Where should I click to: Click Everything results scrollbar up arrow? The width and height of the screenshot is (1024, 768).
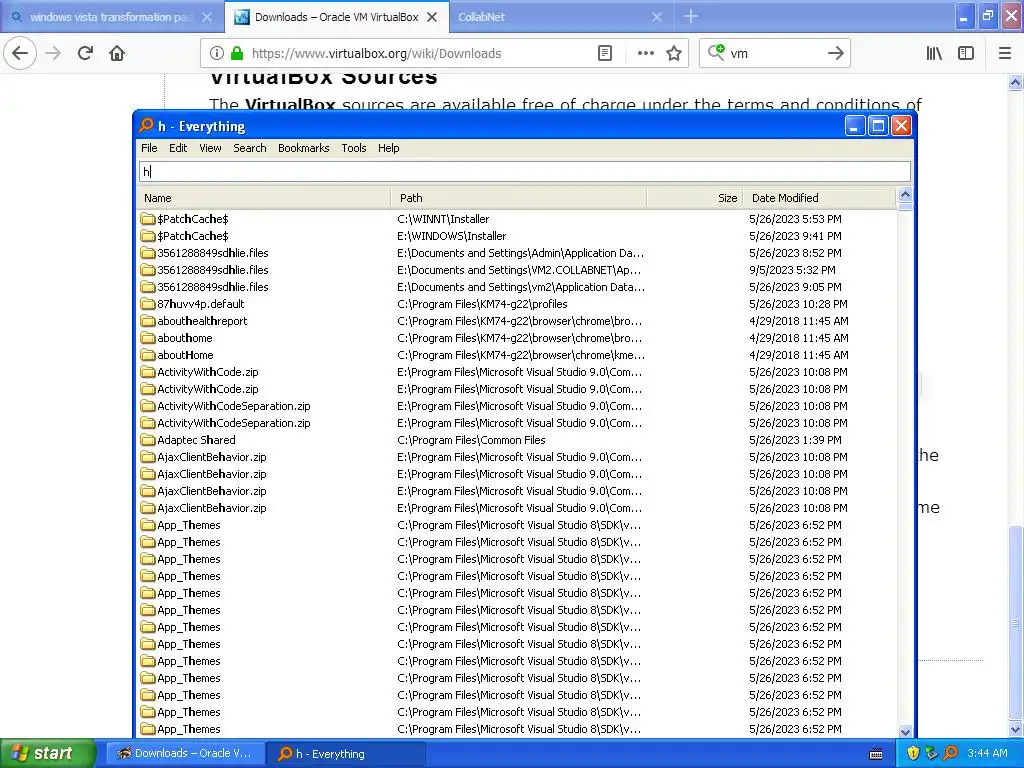pyautogui.click(x=905, y=195)
